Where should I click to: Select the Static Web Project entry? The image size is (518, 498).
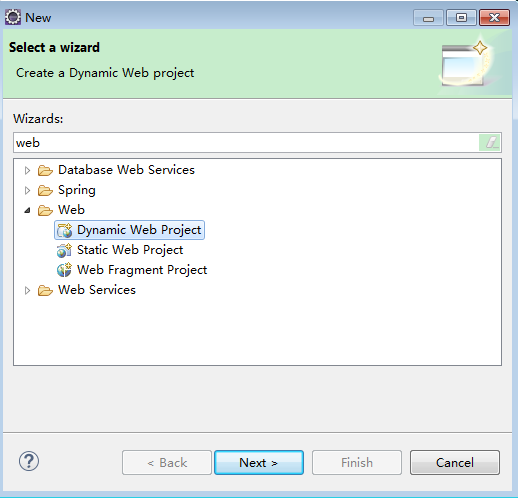pos(130,250)
